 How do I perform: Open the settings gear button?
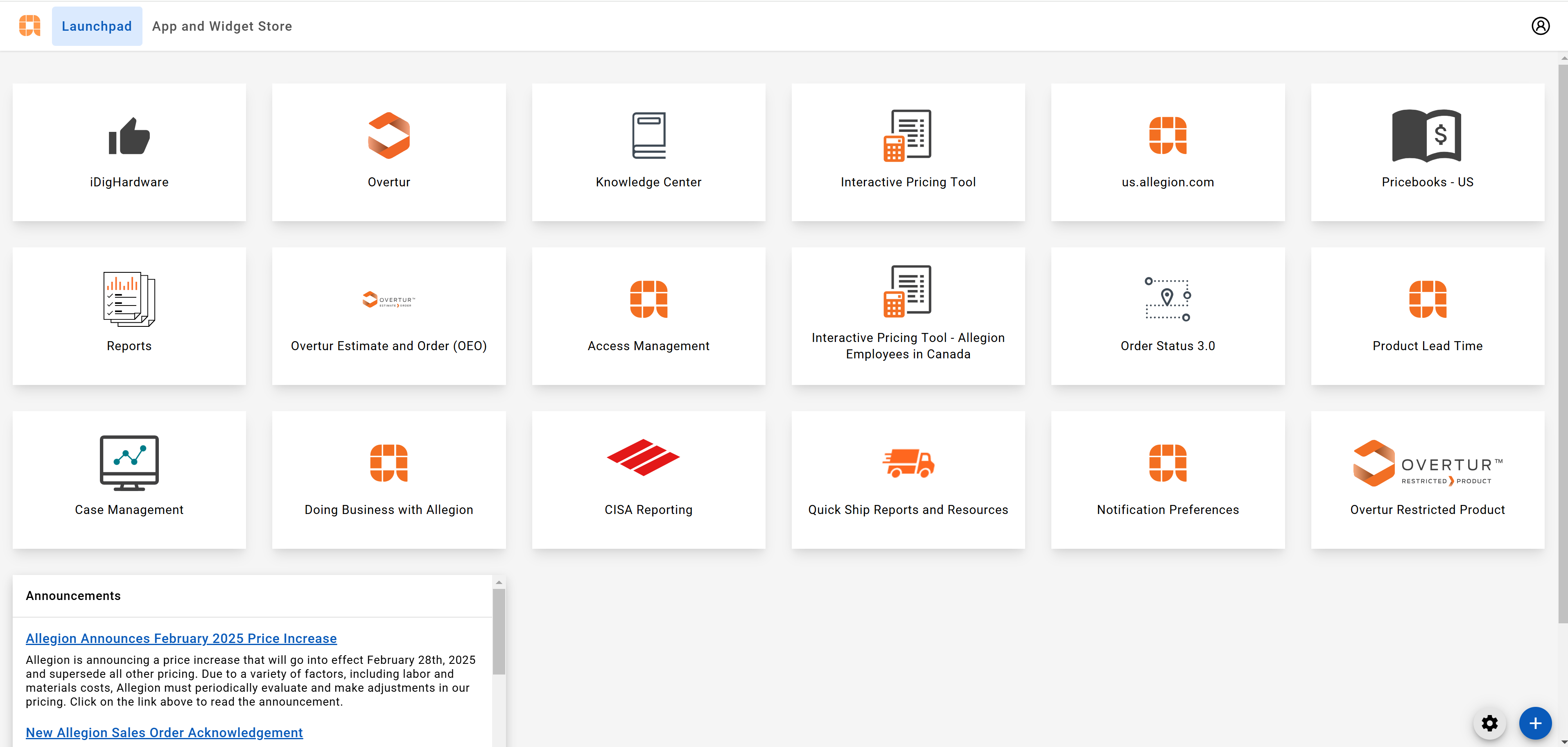pos(1489,723)
